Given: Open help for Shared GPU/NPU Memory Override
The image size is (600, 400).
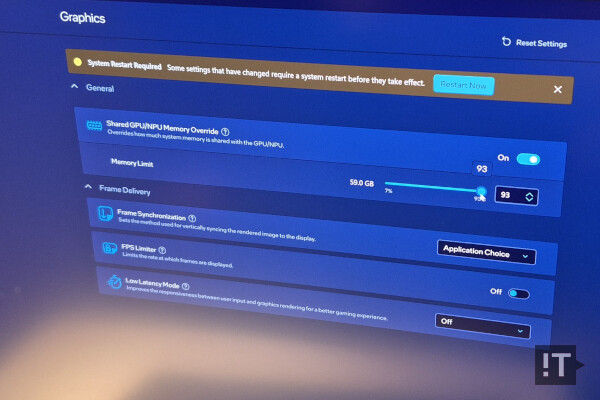Looking at the screenshot, I should click(x=225, y=131).
